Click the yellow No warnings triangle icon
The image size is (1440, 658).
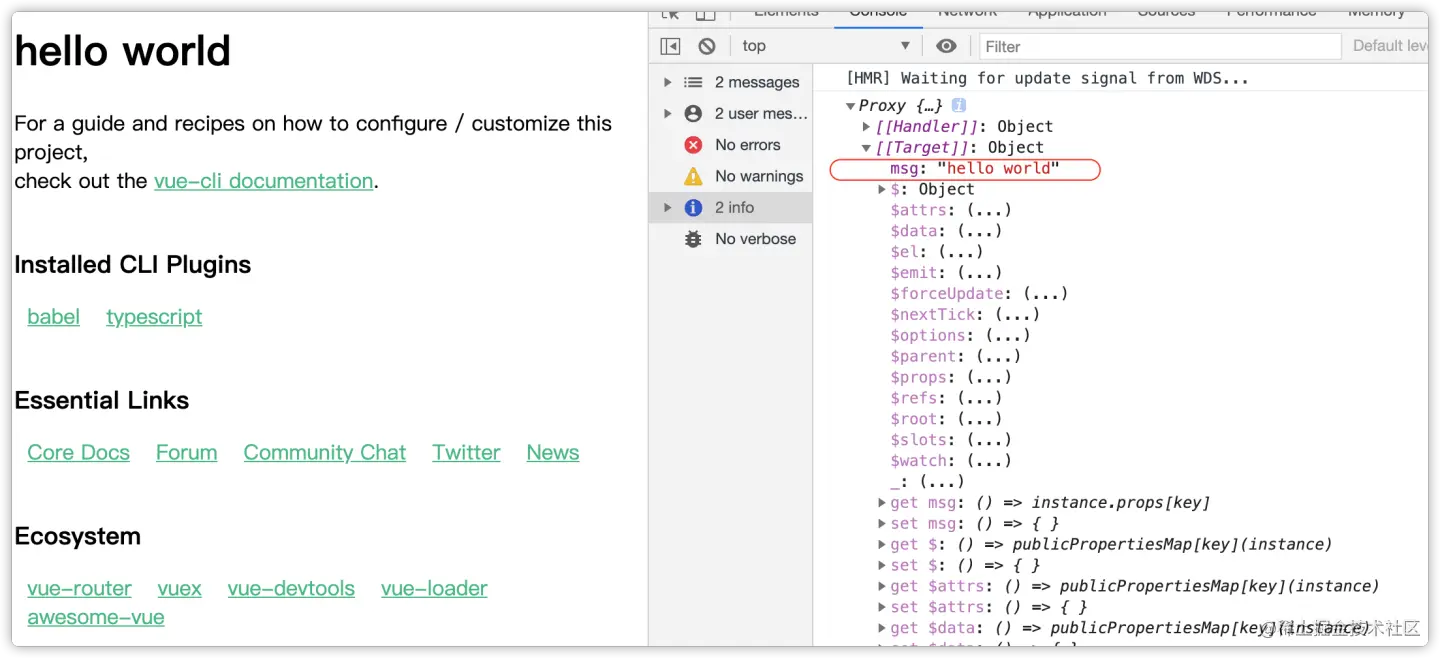[693, 176]
